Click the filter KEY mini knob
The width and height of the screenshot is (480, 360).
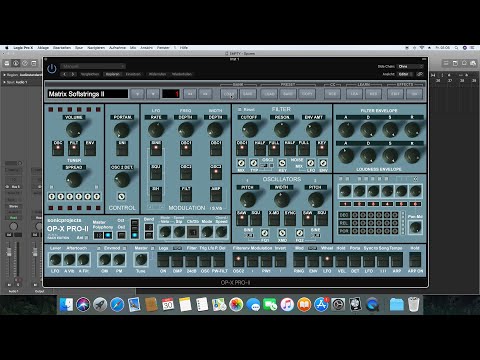[282, 163]
